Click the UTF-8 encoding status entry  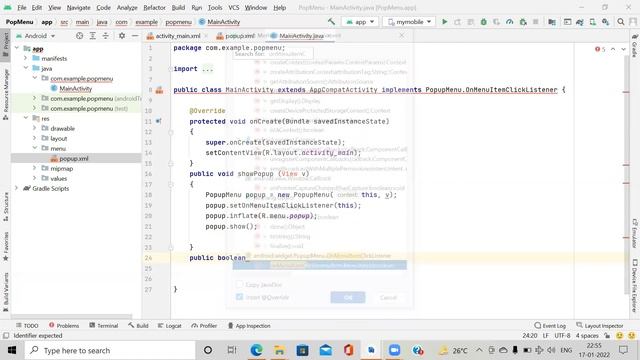point(562,336)
